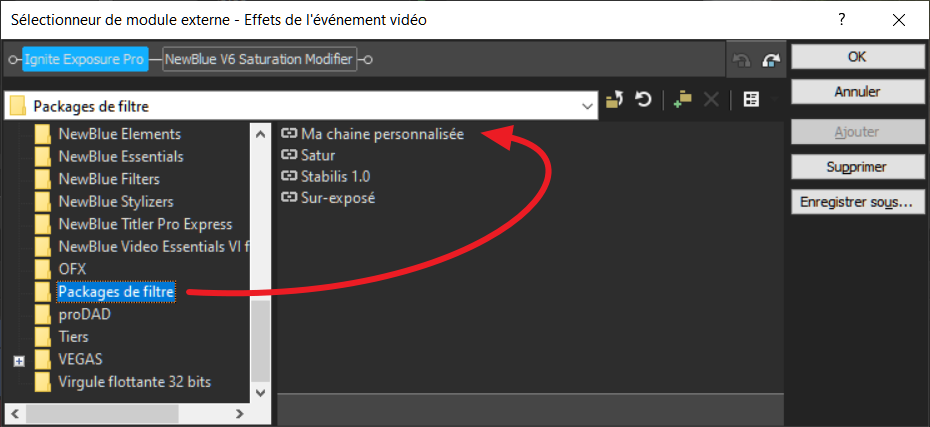Click the help question mark in title bar
930x427 pixels.
click(x=842, y=20)
